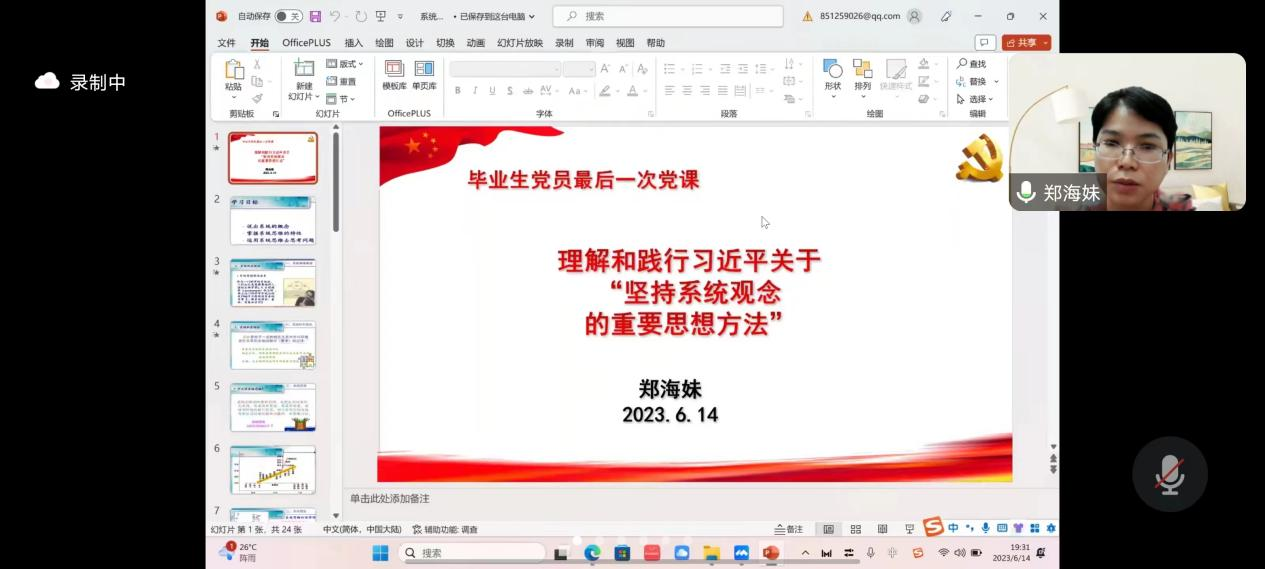The image size is (1265, 569).
Task: Toggle the 备注 notes button in status bar
Action: 789,529
